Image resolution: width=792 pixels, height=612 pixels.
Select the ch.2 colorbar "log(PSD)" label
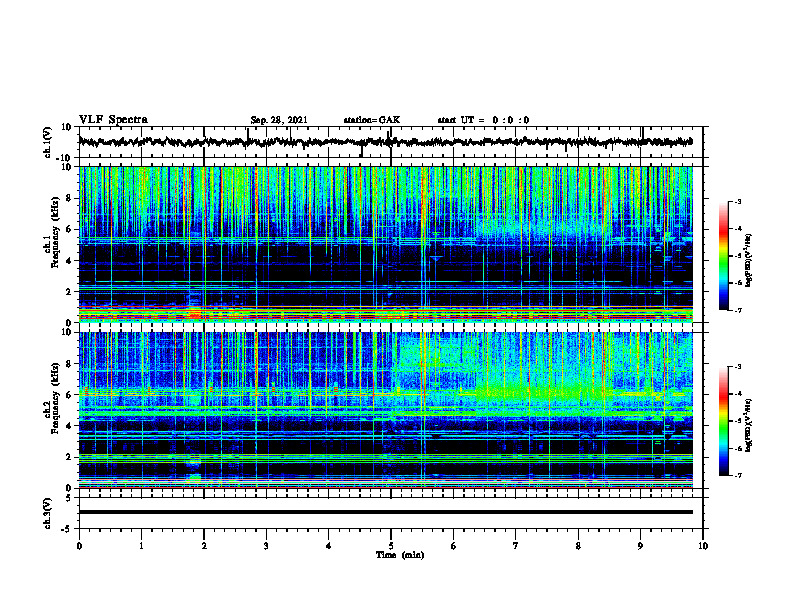pos(749,425)
